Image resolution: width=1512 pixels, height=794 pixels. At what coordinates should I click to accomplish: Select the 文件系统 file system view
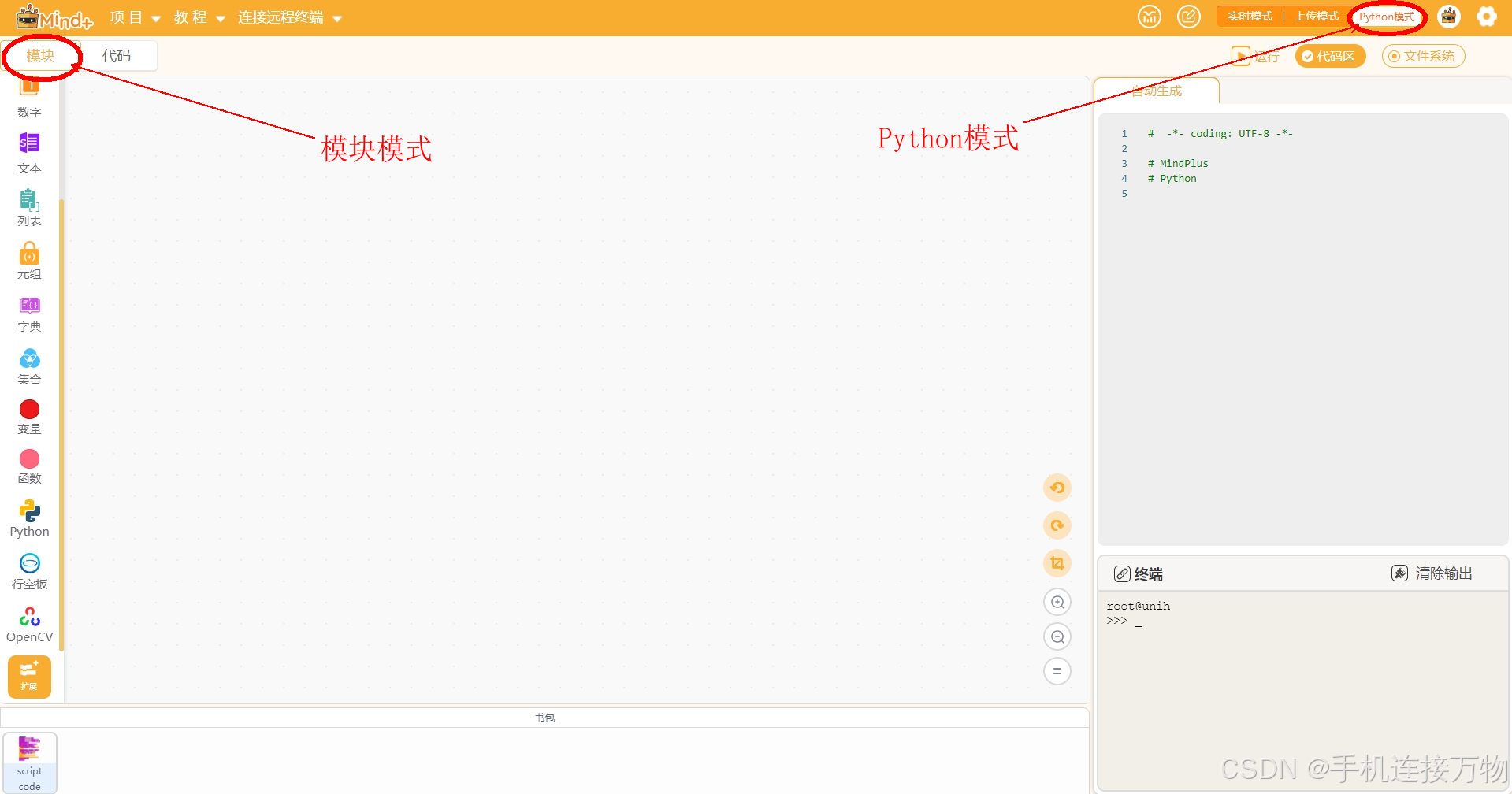tap(1423, 57)
